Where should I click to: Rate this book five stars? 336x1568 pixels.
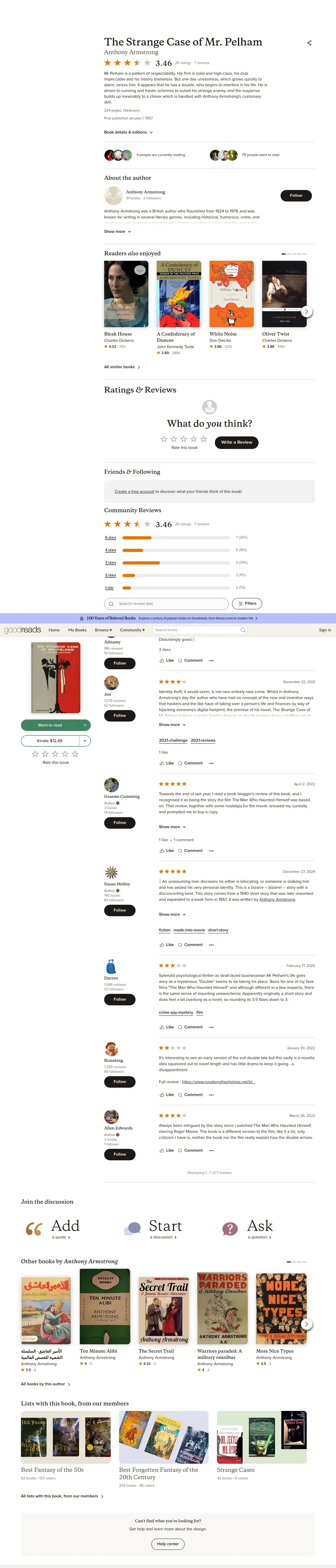tap(203, 439)
